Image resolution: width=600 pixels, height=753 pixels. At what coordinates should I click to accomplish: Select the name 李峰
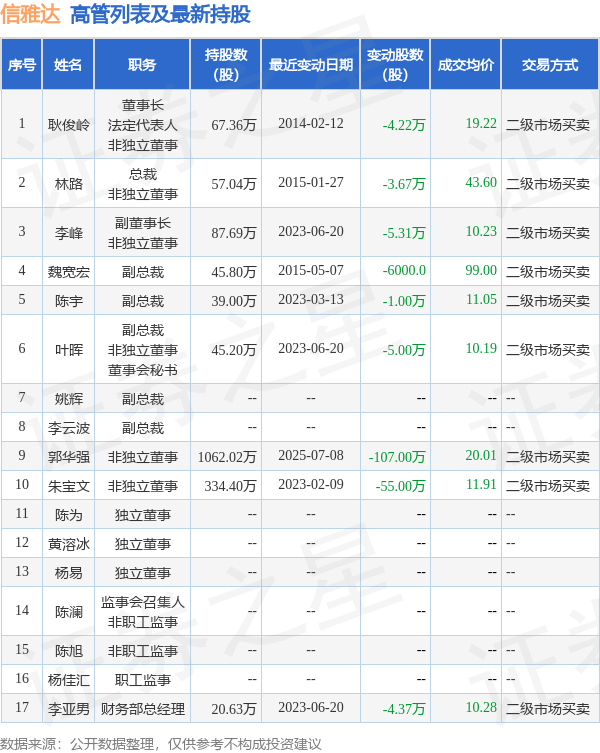pos(69,233)
